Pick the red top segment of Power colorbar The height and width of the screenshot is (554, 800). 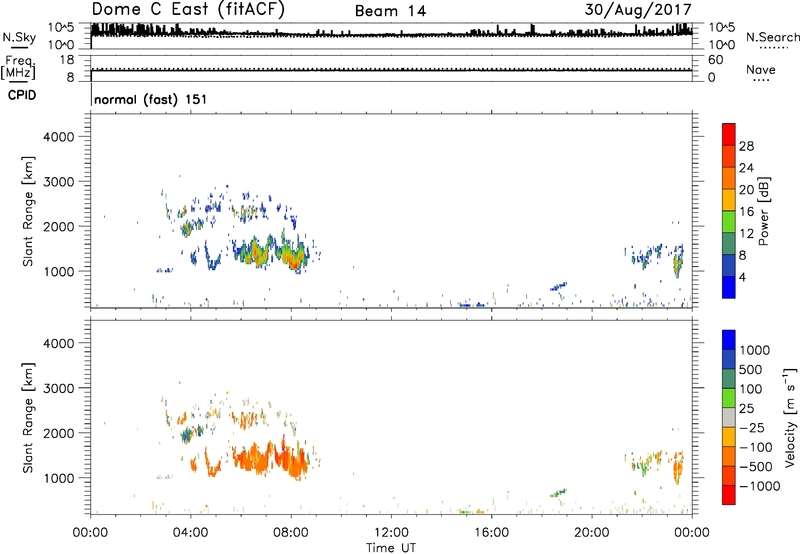pyautogui.click(x=729, y=134)
